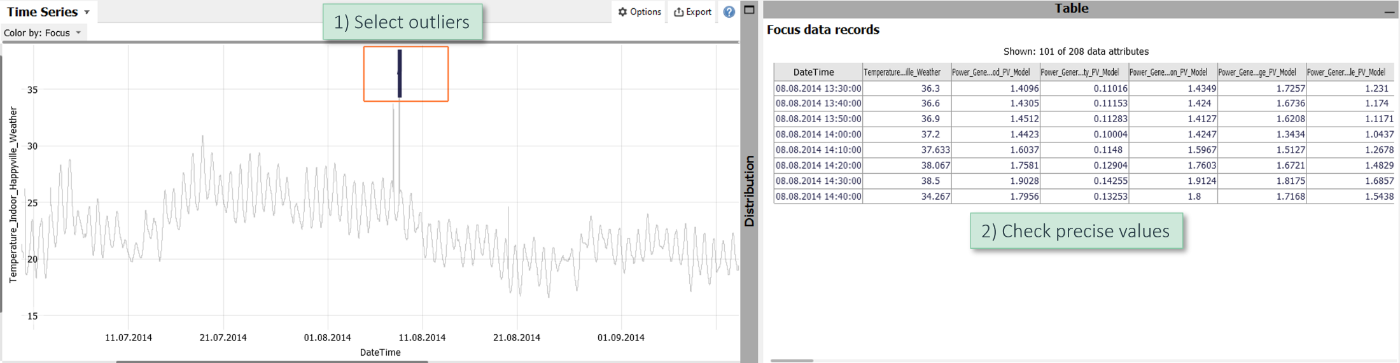Click the DateTime axis label
Viewport: 1400px width, 363px height.
(380, 353)
